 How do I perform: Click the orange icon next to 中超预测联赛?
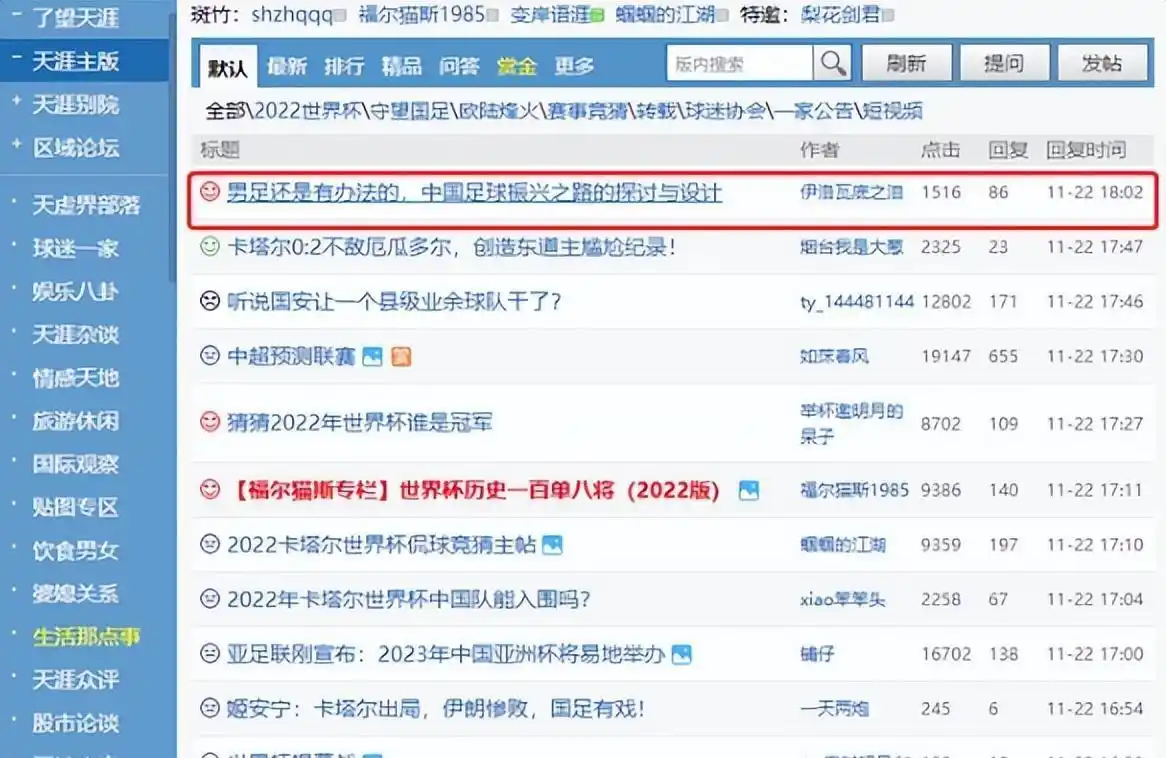401,355
